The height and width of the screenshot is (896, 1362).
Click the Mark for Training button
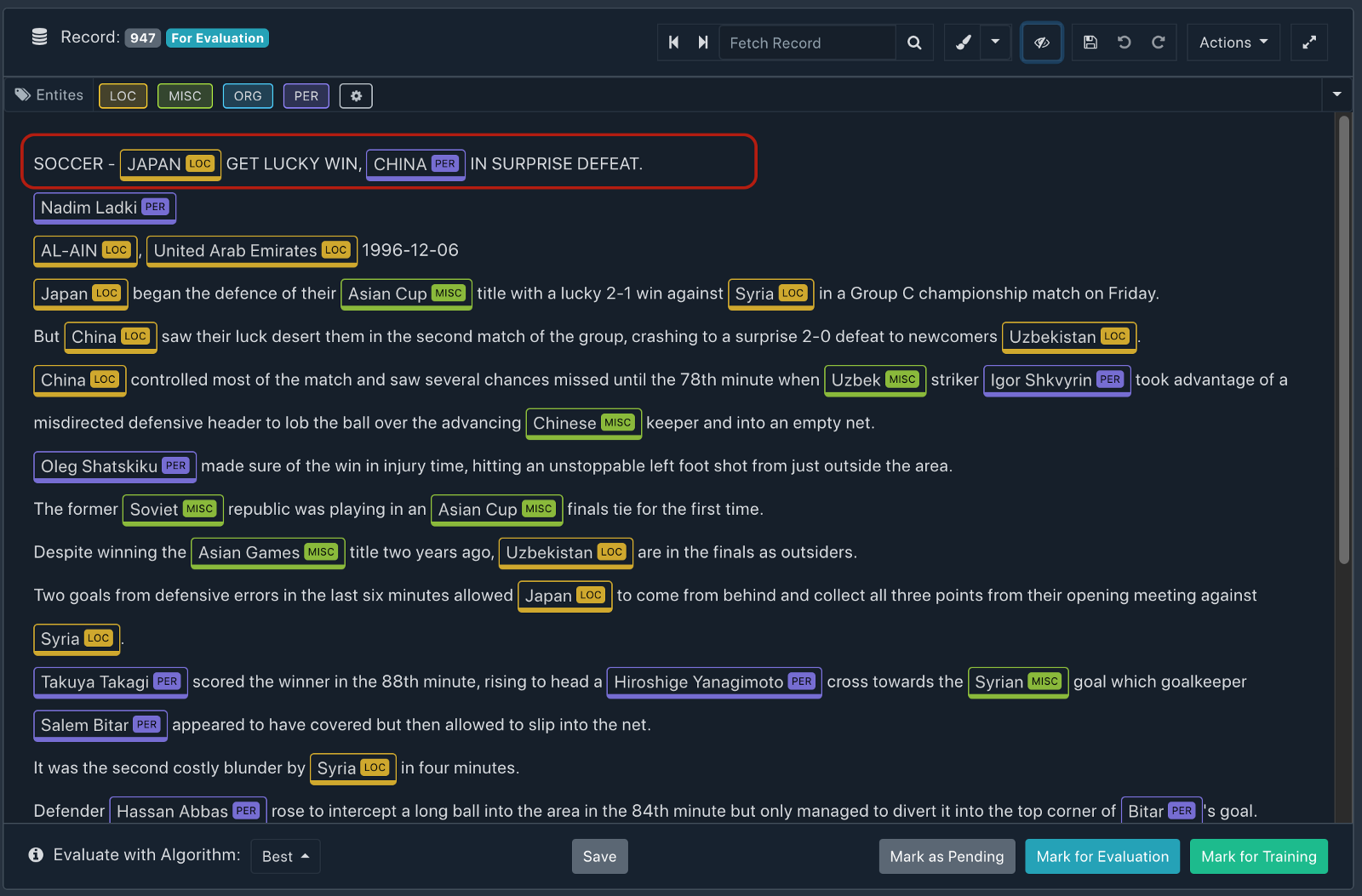(1258, 856)
